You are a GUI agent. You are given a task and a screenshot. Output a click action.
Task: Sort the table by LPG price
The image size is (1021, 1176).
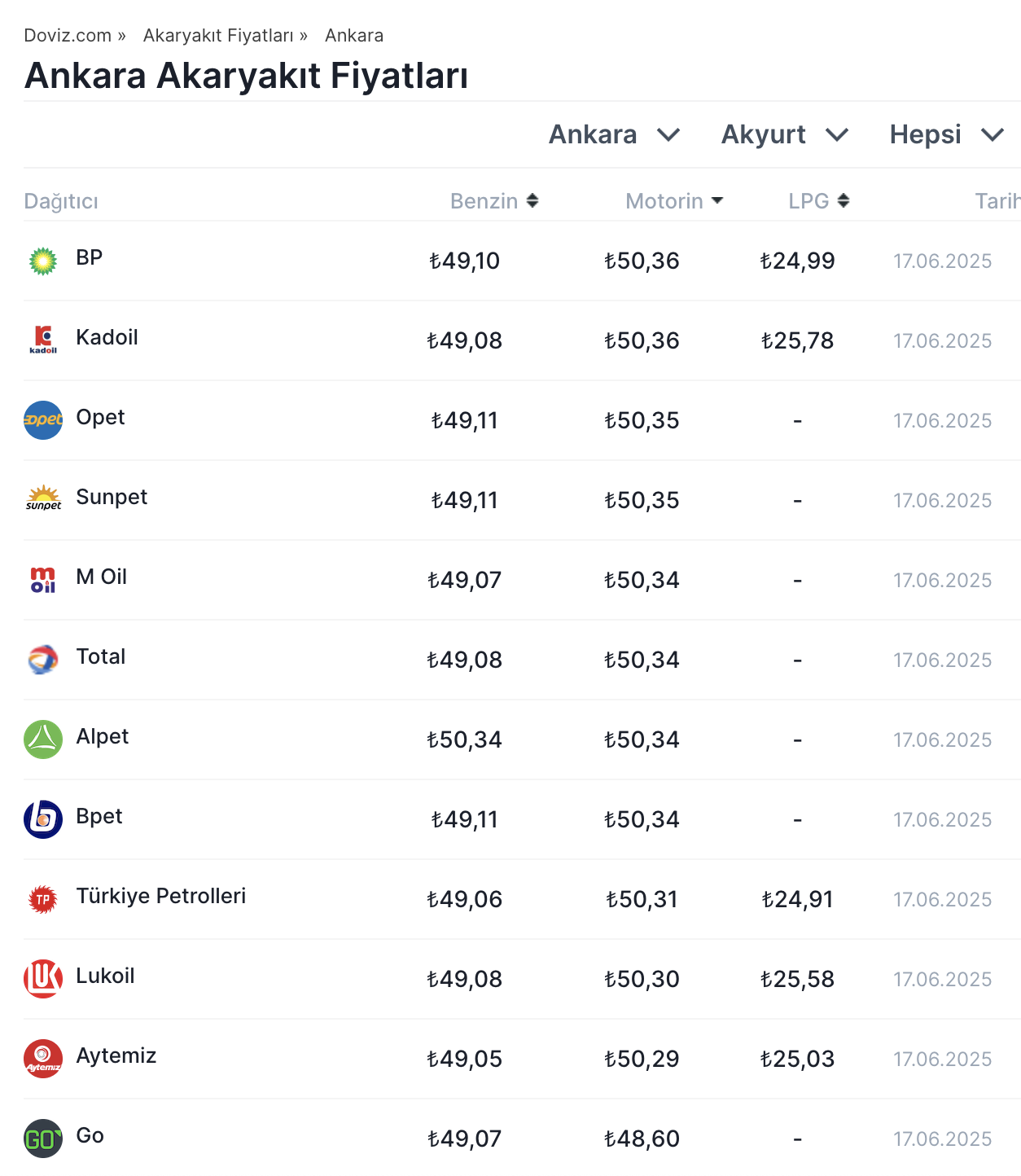point(818,201)
